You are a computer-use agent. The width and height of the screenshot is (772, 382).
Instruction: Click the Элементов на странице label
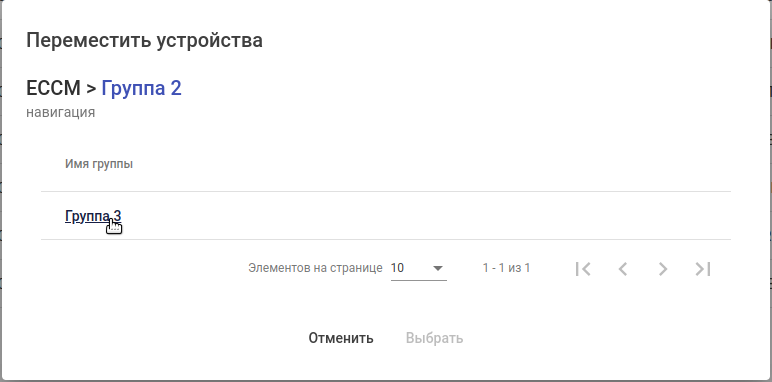click(315, 268)
